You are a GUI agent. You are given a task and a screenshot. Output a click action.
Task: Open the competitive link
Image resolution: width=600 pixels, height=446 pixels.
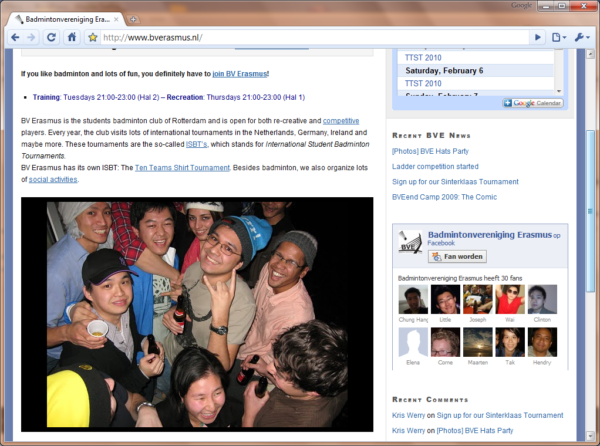click(341, 121)
